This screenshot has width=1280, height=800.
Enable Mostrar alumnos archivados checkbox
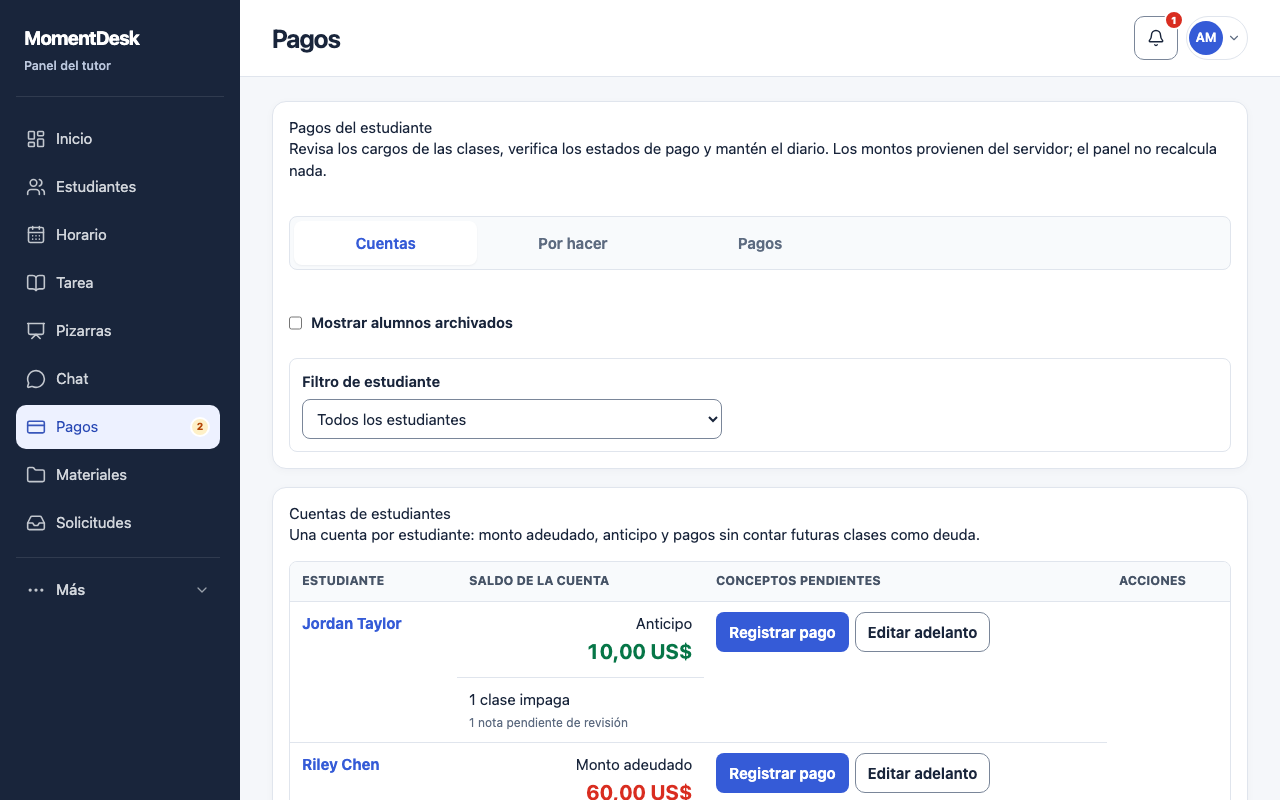pyautogui.click(x=295, y=323)
